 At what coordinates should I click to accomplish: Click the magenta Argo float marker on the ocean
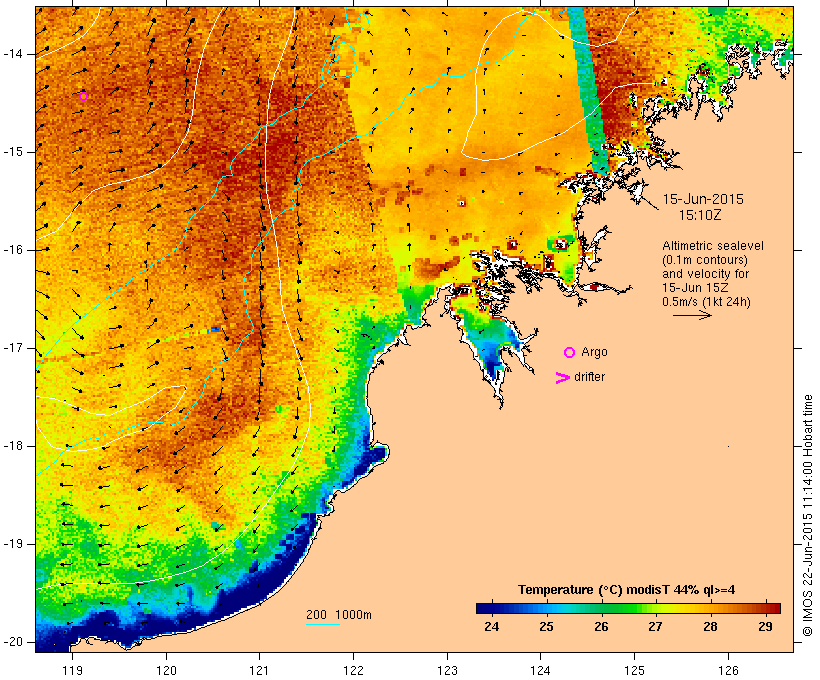pos(83,96)
